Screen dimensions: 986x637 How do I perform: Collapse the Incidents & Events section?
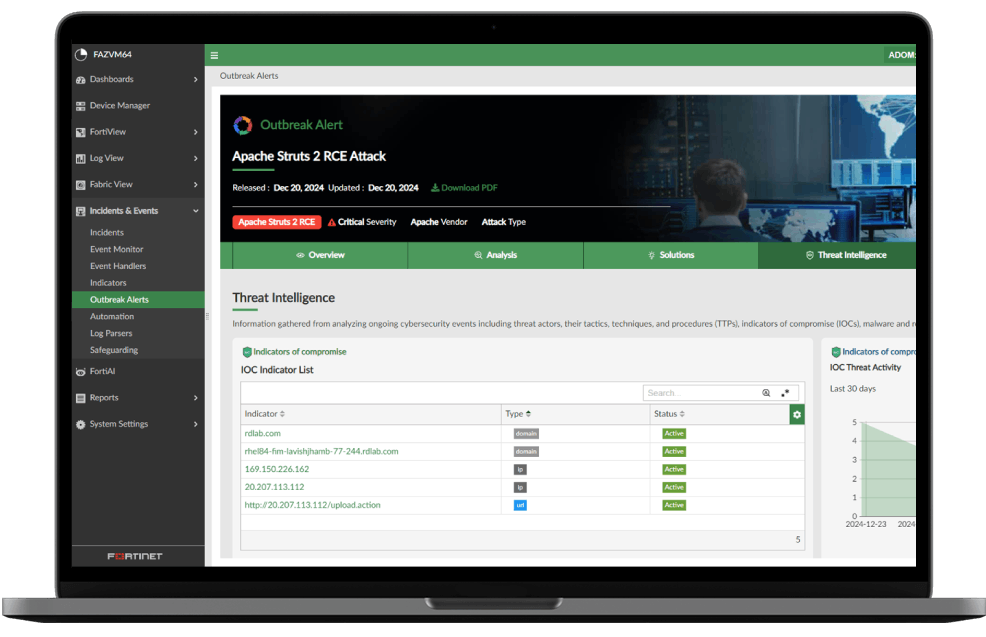195,211
